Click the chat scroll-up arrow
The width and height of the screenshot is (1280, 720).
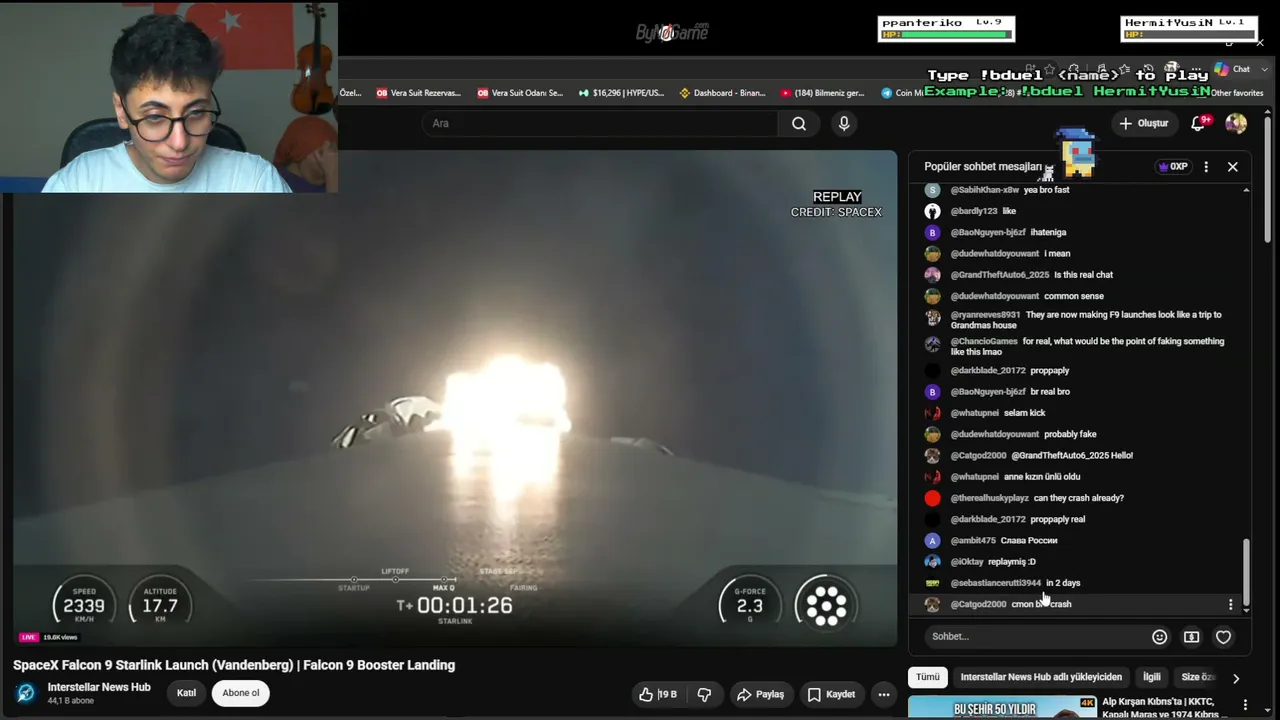1246,190
